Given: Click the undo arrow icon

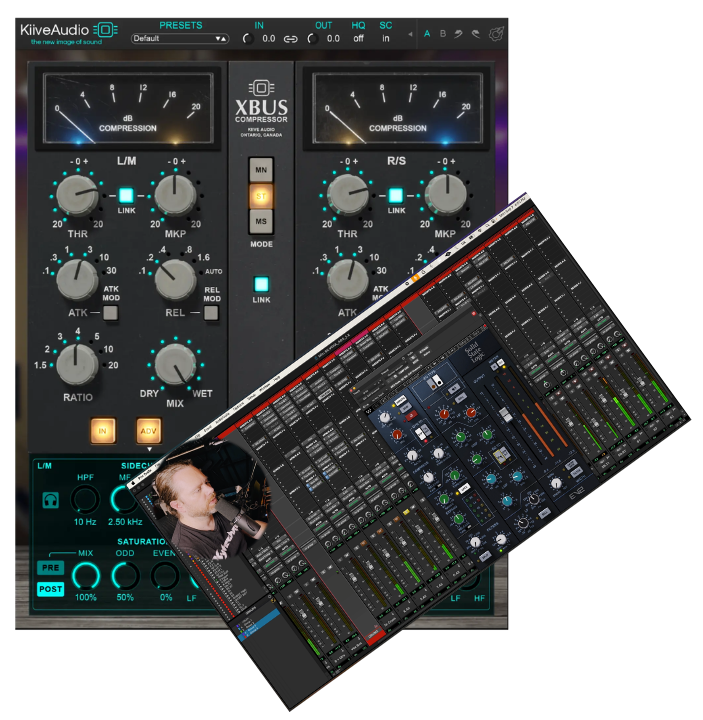Looking at the screenshot, I should coord(458,34).
